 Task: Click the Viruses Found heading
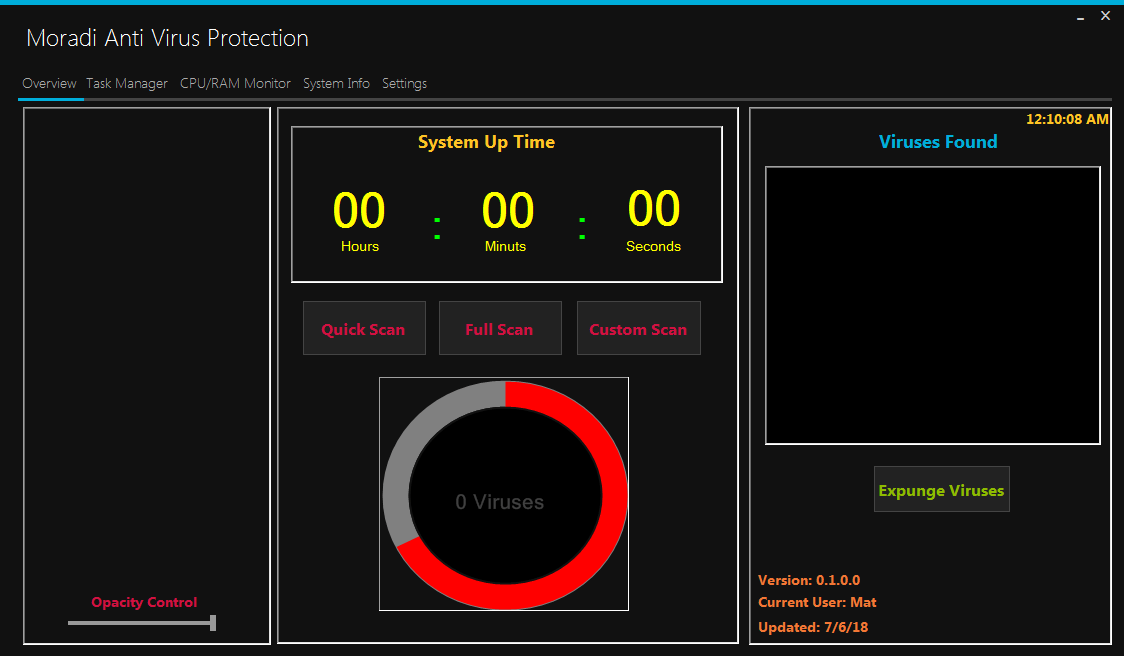click(x=938, y=142)
